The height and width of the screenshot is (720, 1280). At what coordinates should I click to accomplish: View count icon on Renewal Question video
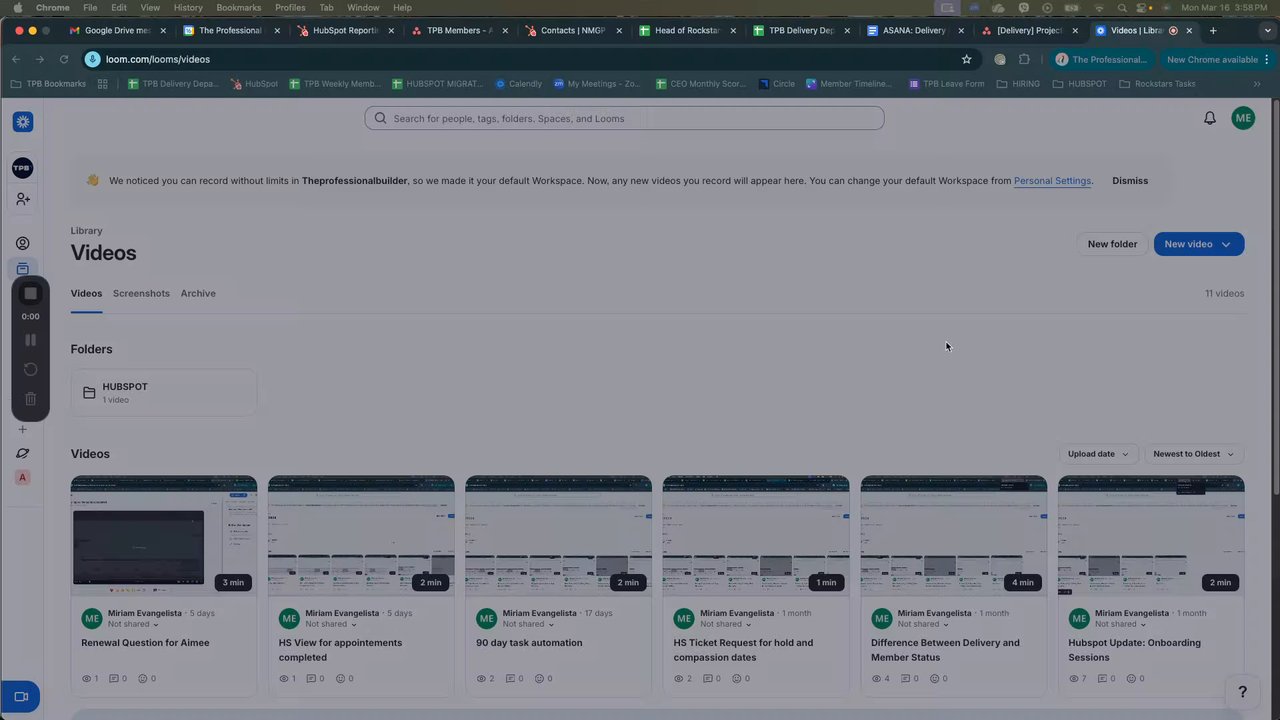coord(87,678)
